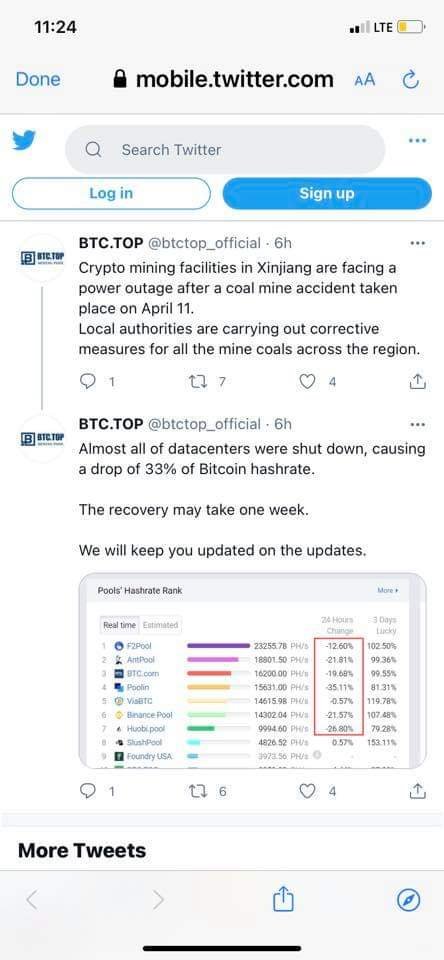Share the first BTC.TOP tweet
Screen dimensions: 444x960
[417, 381]
